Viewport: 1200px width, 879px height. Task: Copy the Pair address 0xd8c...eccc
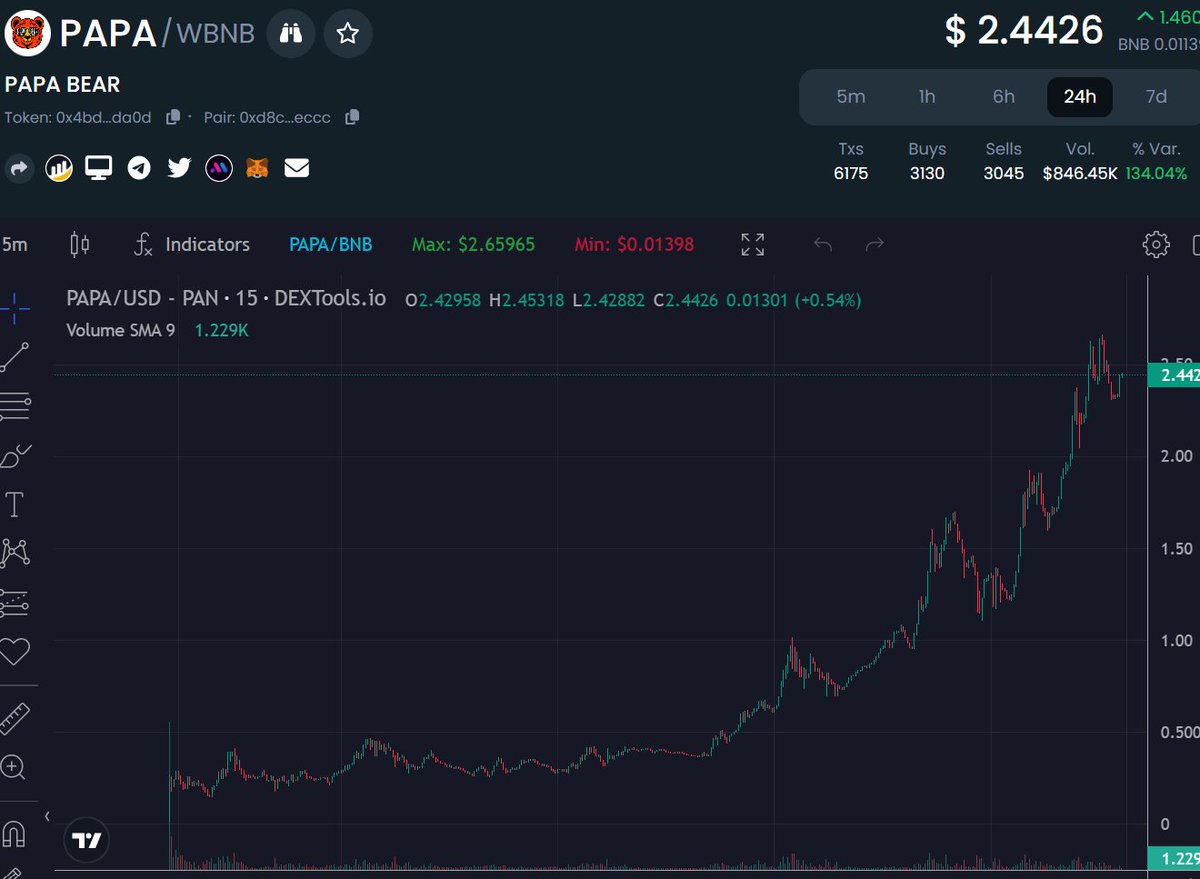pos(351,117)
